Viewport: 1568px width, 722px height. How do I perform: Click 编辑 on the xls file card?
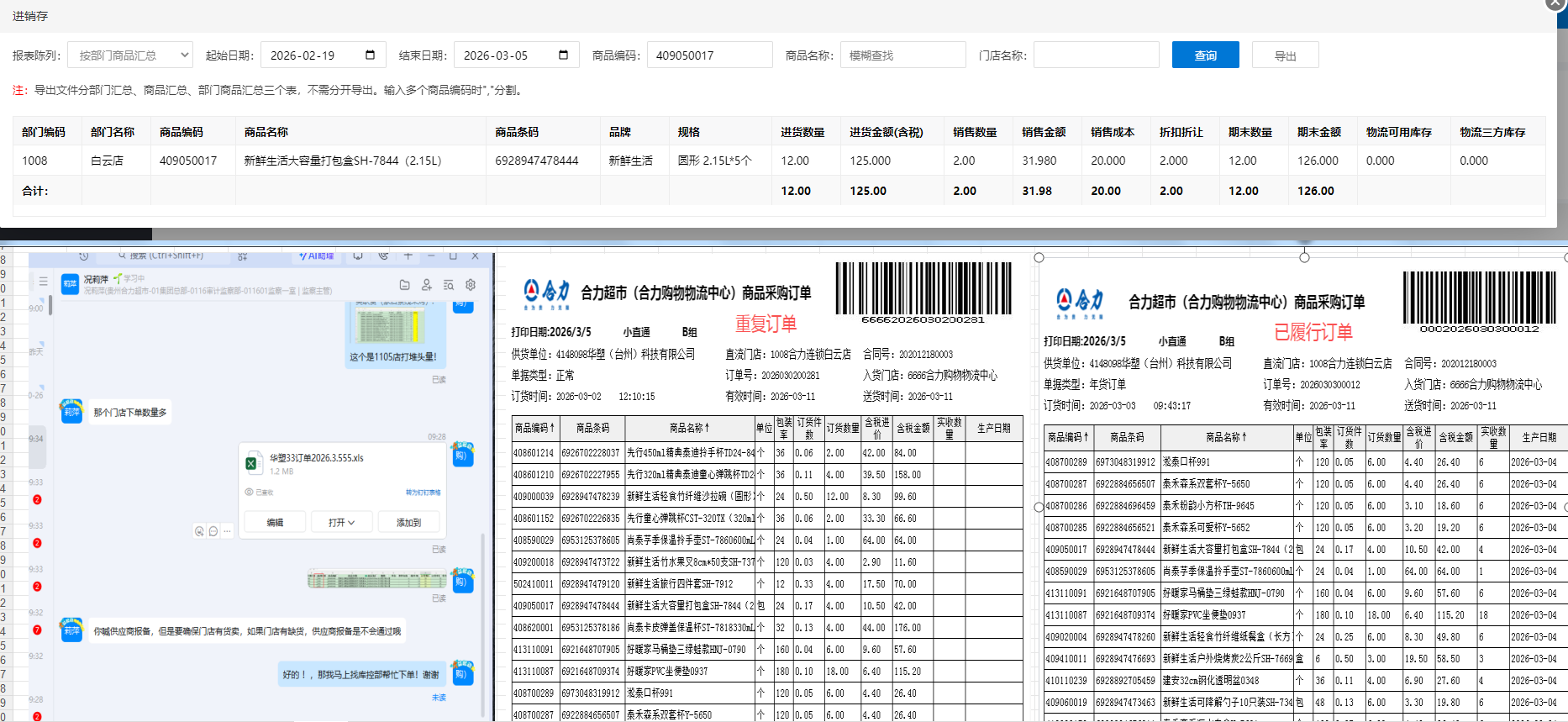(x=275, y=523)
